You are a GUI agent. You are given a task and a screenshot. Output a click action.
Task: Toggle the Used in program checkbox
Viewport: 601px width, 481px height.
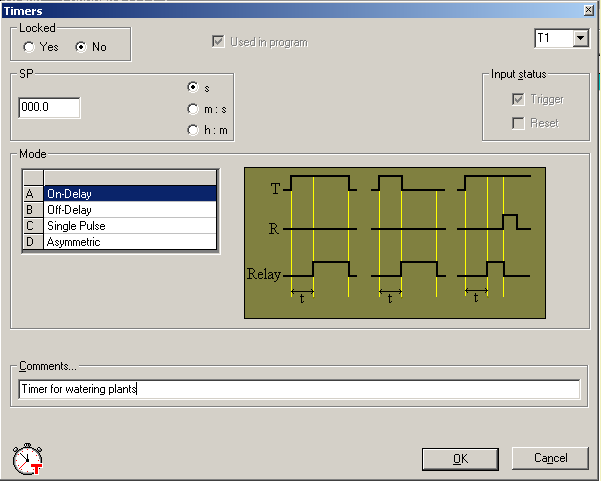[218, 42]
